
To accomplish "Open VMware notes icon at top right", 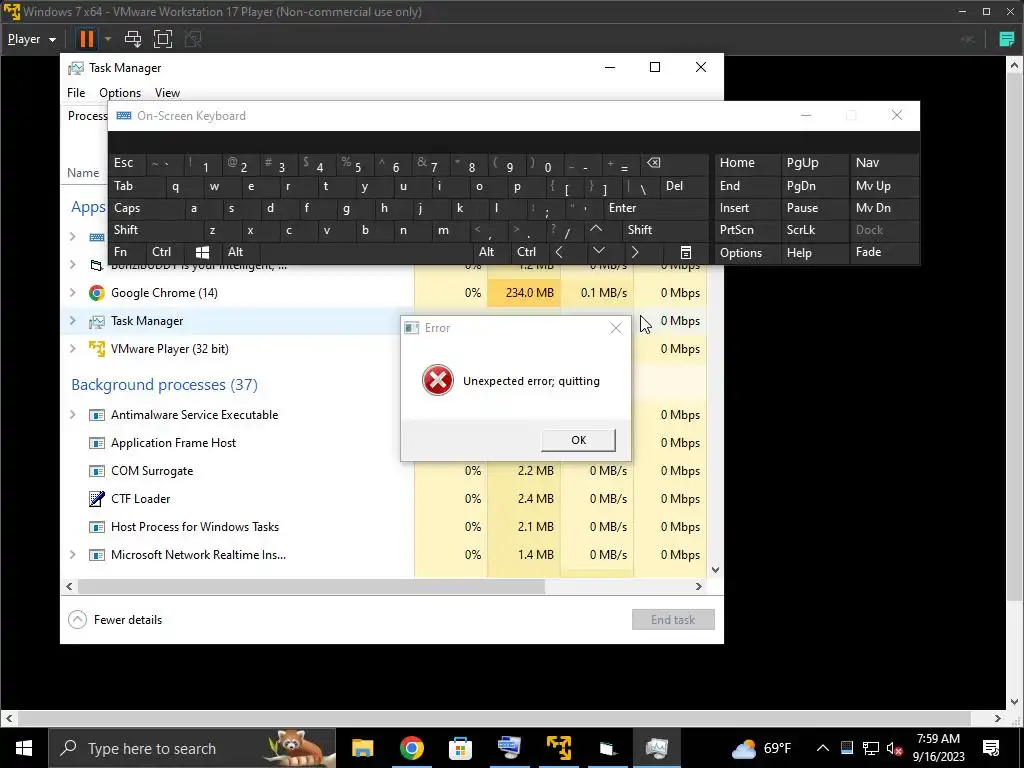I will pos(1006,39).
